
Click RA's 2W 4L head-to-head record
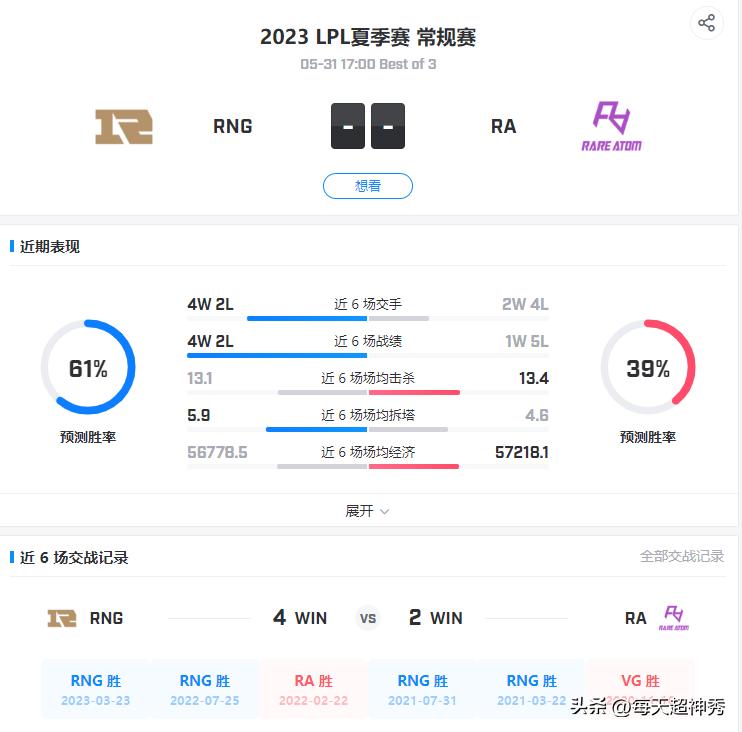[x=525, y=304]
